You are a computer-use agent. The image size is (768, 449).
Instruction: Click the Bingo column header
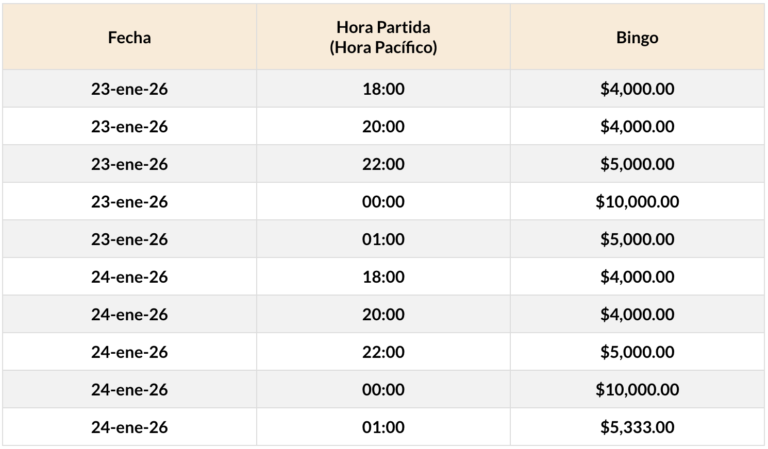click(x=637, y=38)
